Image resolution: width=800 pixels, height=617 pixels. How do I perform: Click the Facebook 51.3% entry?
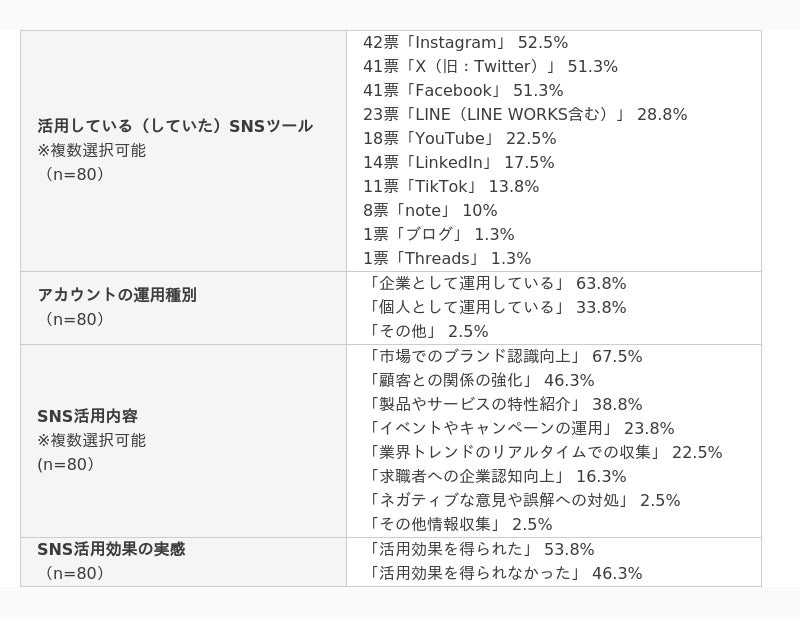[463, 90]
